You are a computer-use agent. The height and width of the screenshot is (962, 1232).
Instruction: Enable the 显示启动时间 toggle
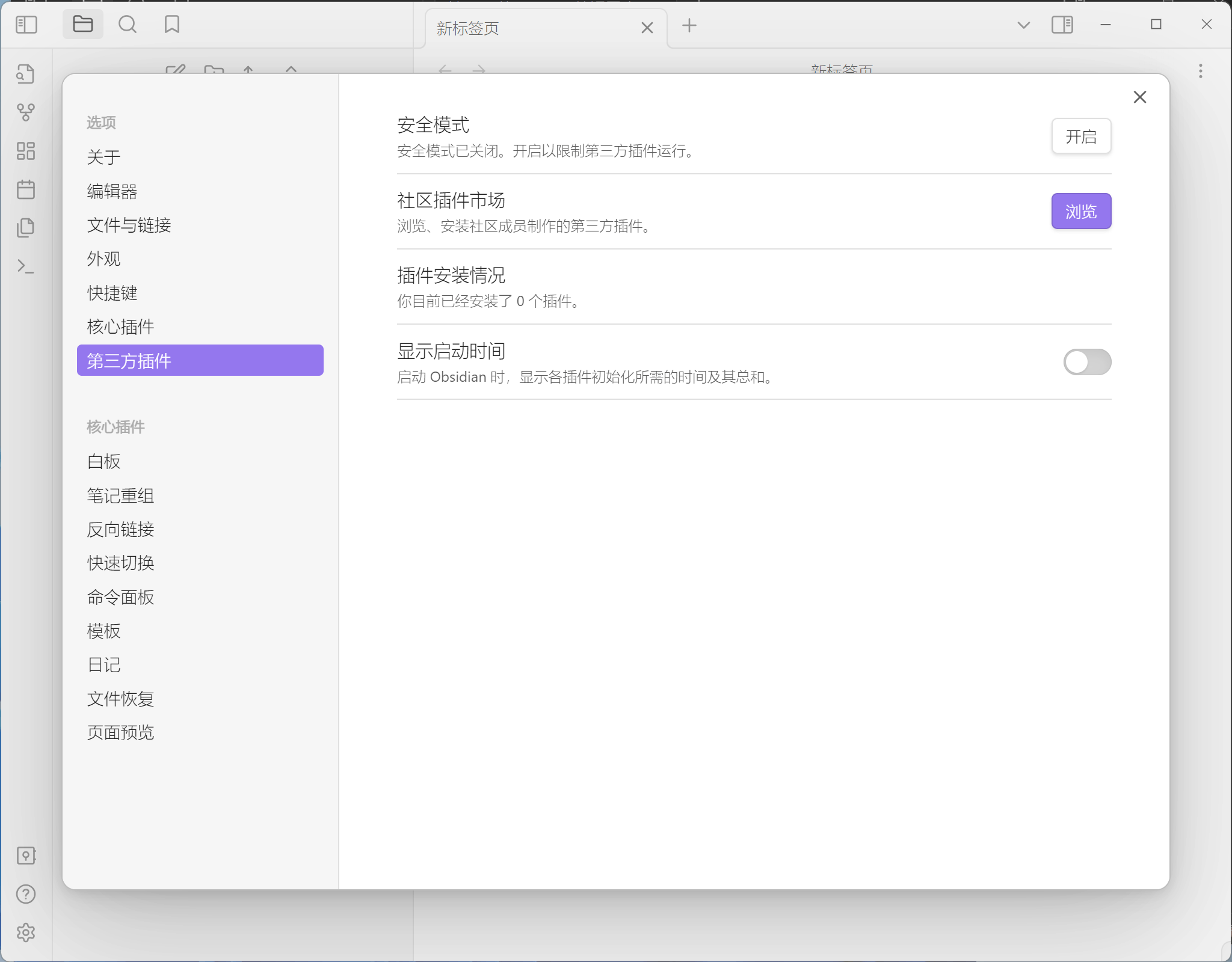click(1086, 362)
